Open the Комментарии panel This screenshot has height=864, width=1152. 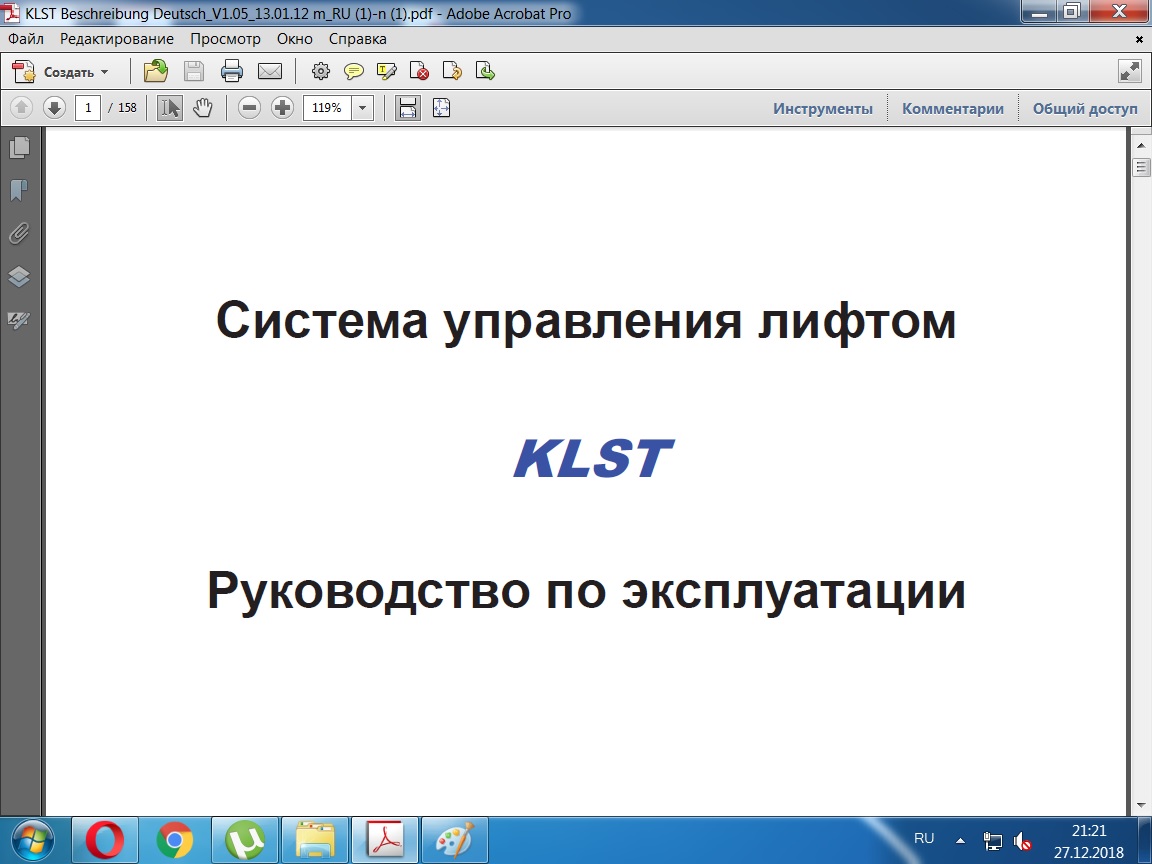(x=953, y=109)
